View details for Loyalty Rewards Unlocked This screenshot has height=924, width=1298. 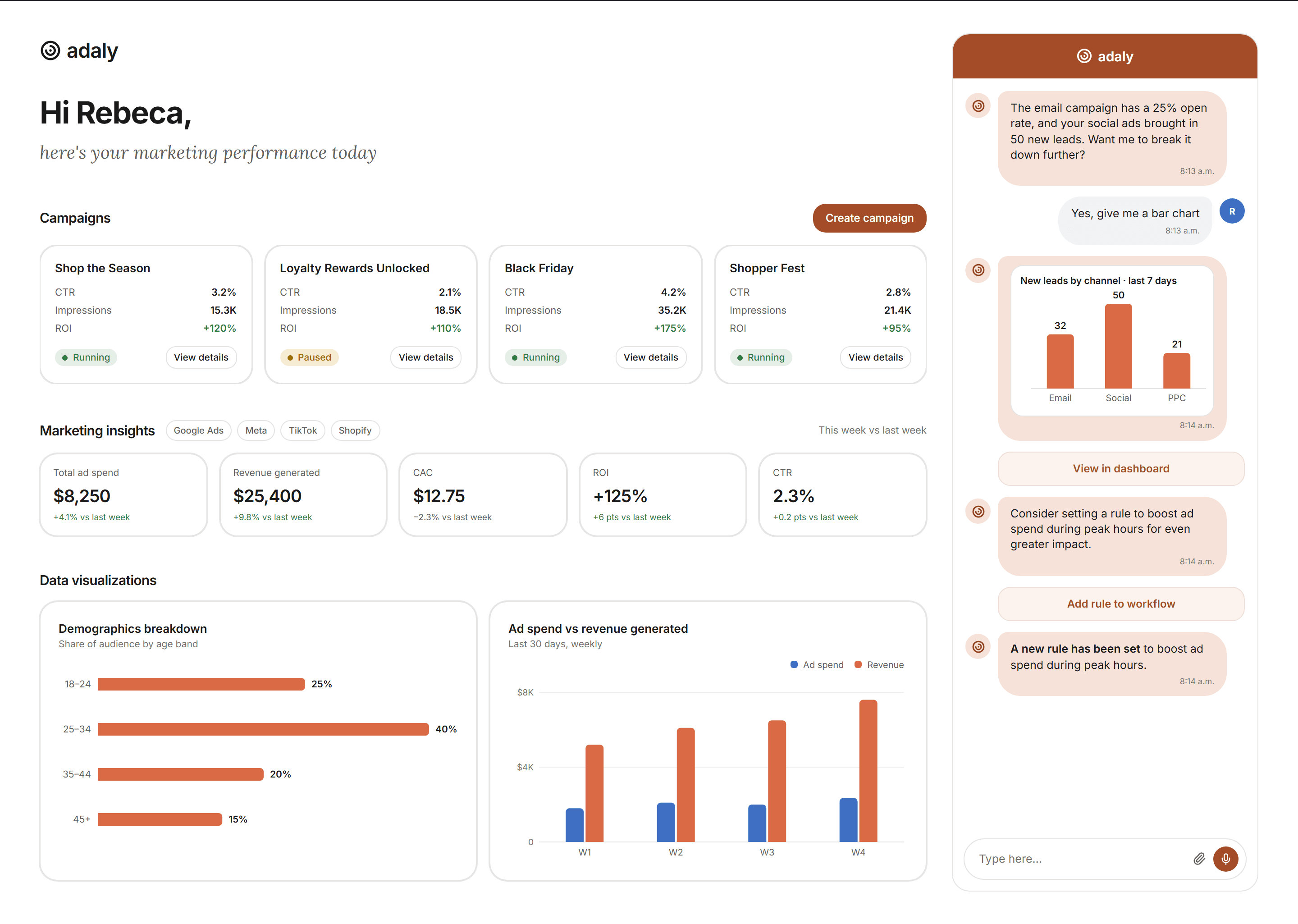coord(425,357)
